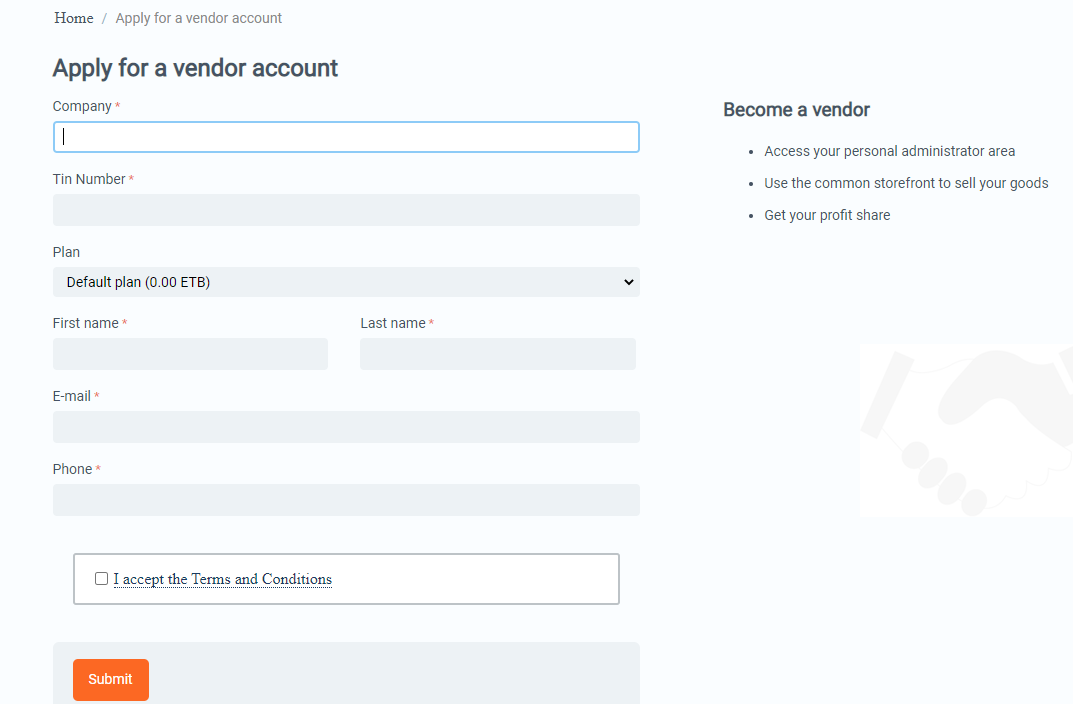
Task: Open the Plan dropdown showing Default plan
Action: pos(346,282)
